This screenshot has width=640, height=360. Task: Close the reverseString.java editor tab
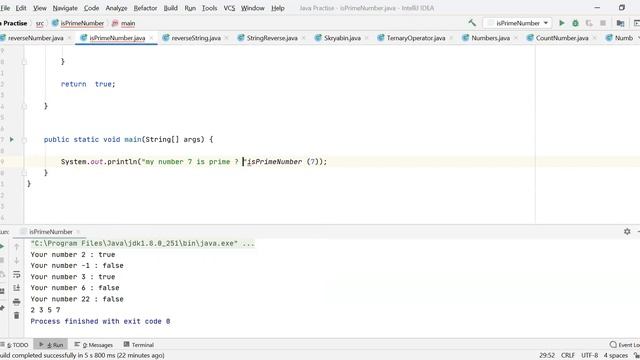(x=227, y=38)
